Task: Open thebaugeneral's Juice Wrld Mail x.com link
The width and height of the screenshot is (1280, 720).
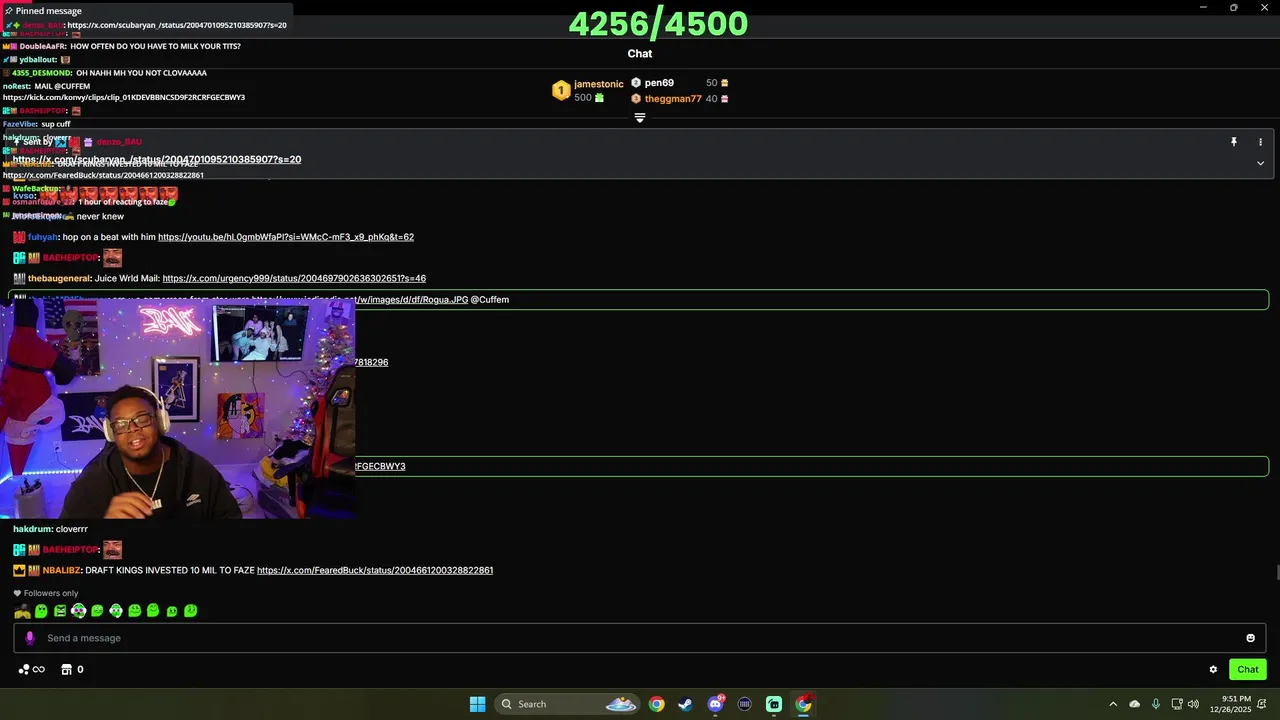Action: click(294, 278)
